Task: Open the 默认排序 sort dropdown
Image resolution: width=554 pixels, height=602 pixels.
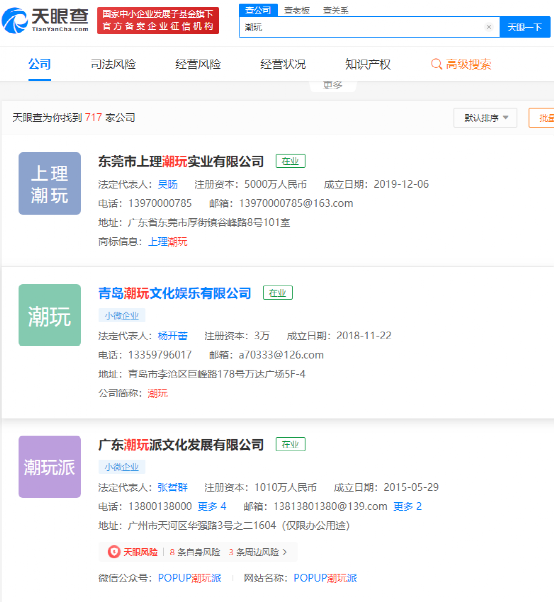Action: pyautogui.click(x=485, y=118)
